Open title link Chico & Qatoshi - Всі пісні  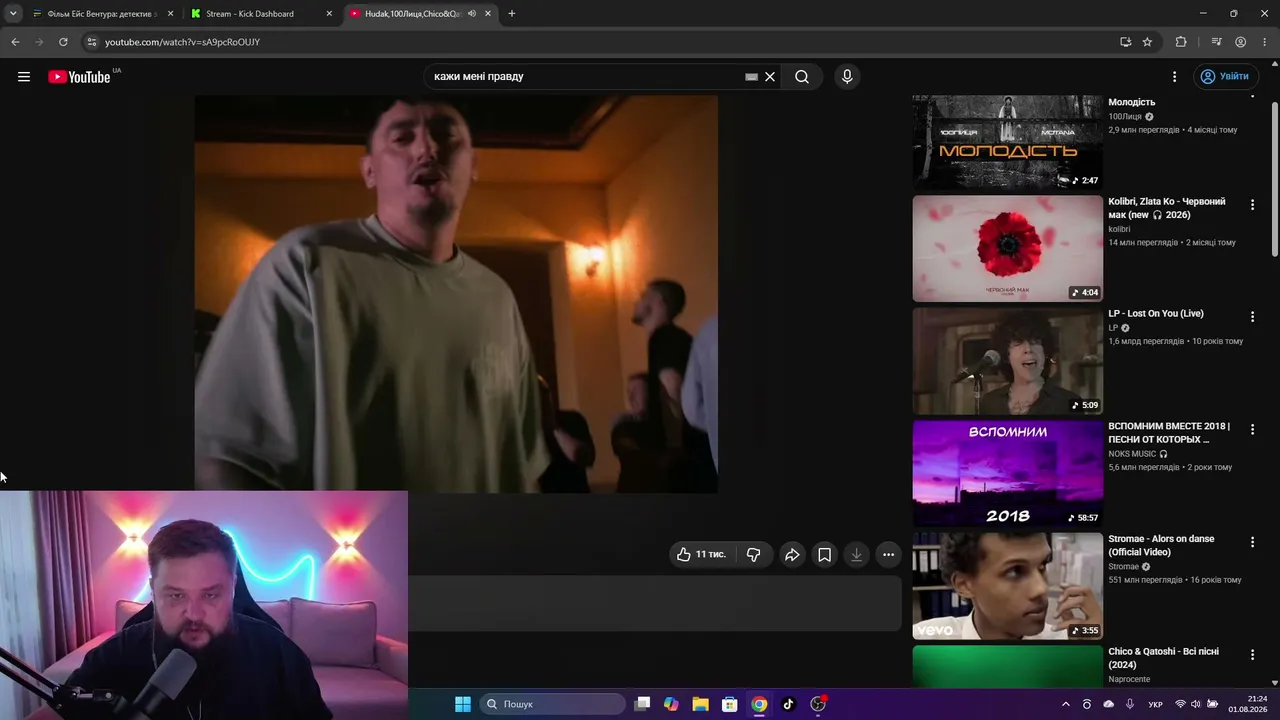(x=1163, y=658)
